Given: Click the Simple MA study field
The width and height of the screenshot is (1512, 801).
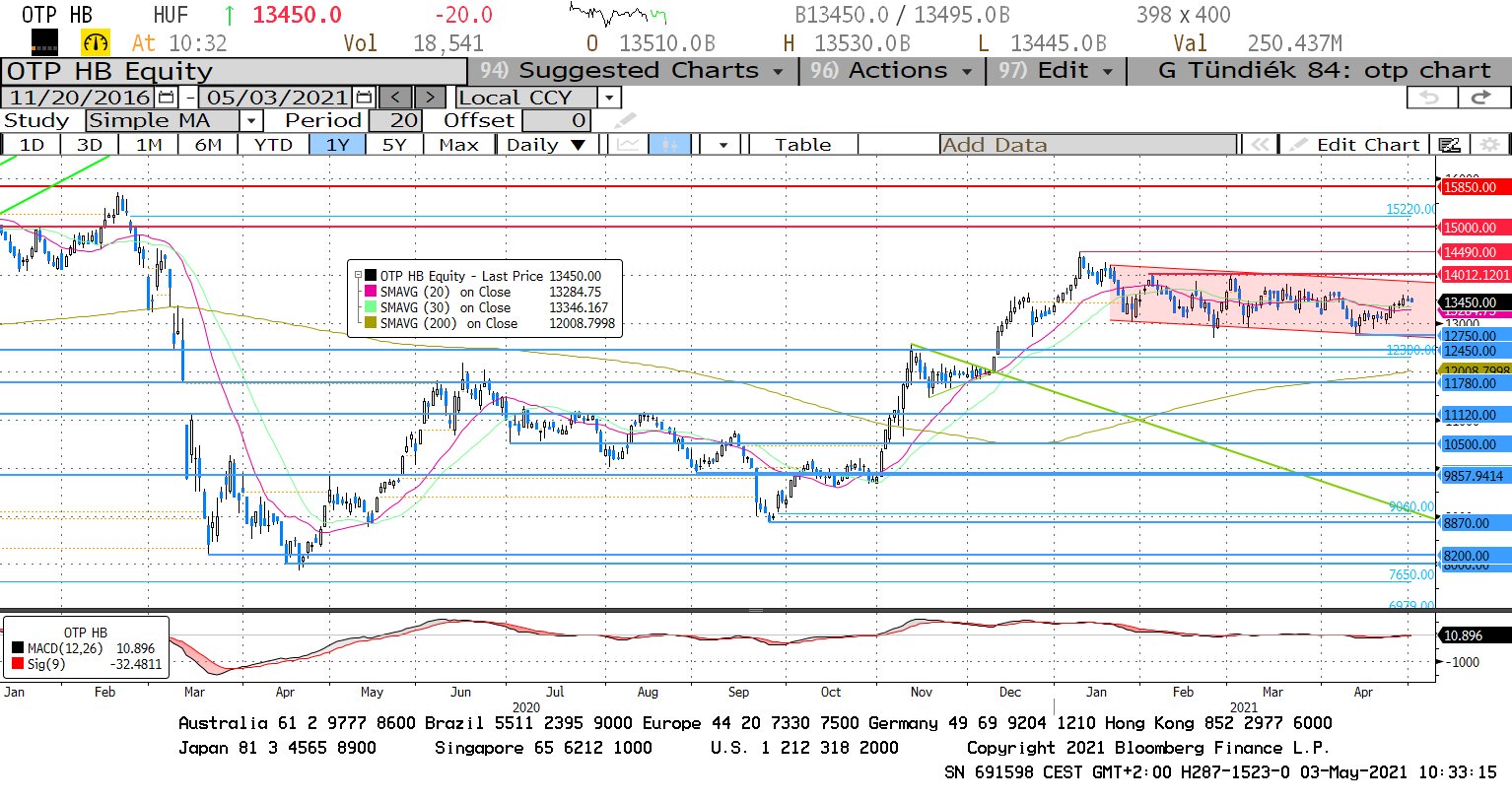Looking at the screenshot, I should 163,121.
